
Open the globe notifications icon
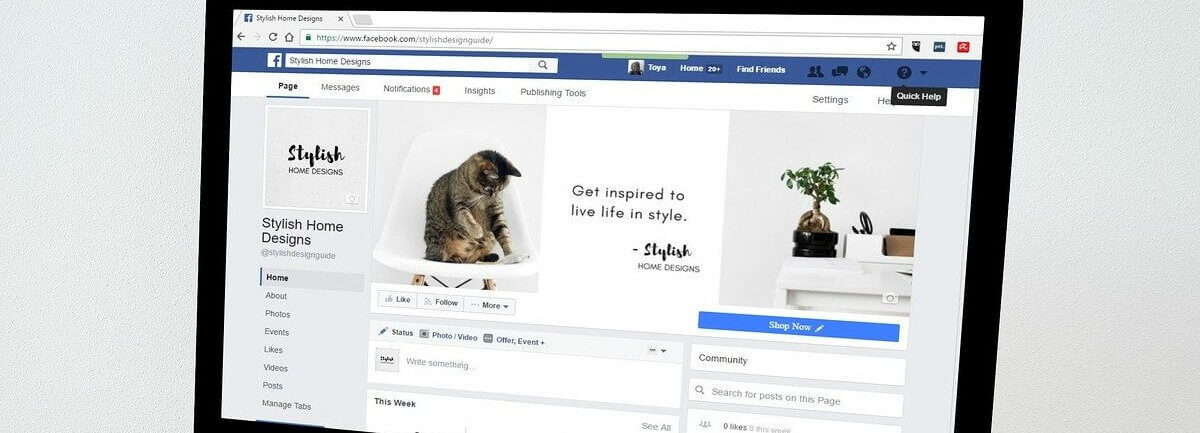(864, 72)
